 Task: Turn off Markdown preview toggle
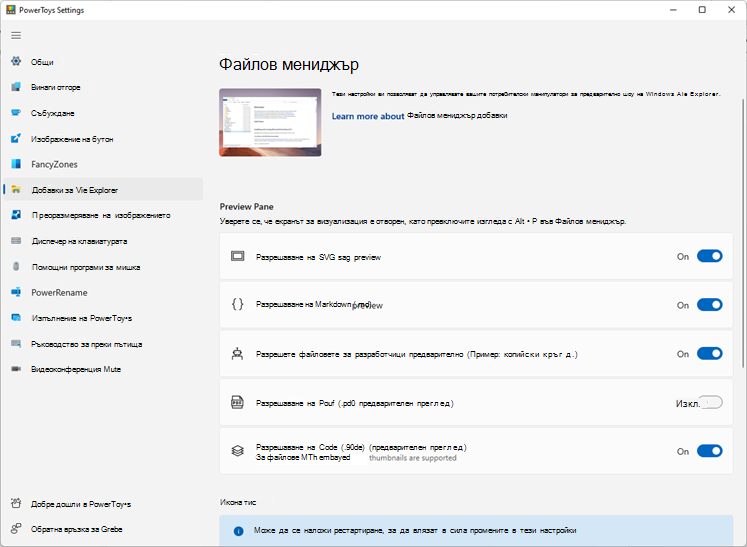tap(710, 305)
